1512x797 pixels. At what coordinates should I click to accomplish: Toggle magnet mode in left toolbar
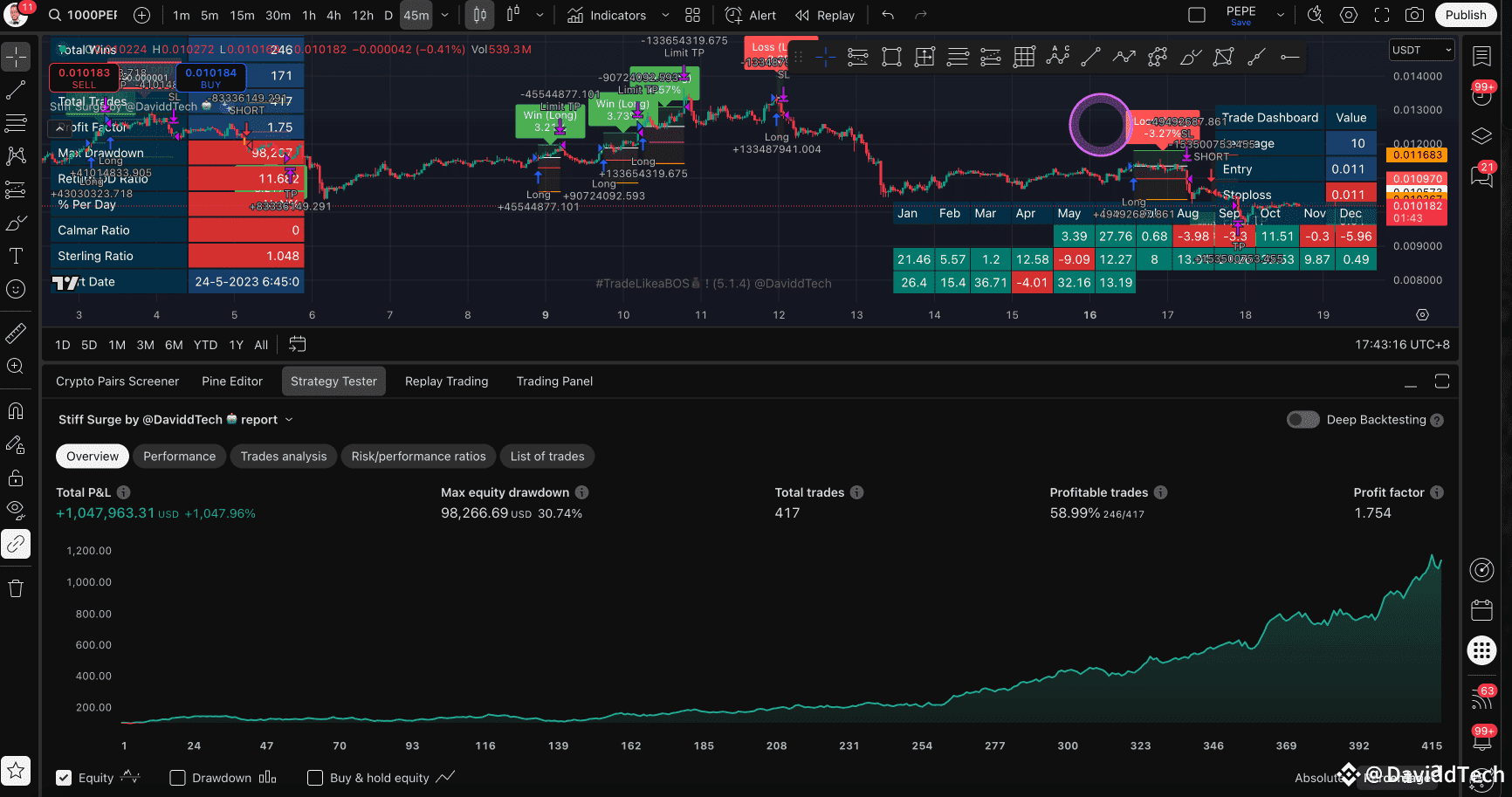point(16,410)
